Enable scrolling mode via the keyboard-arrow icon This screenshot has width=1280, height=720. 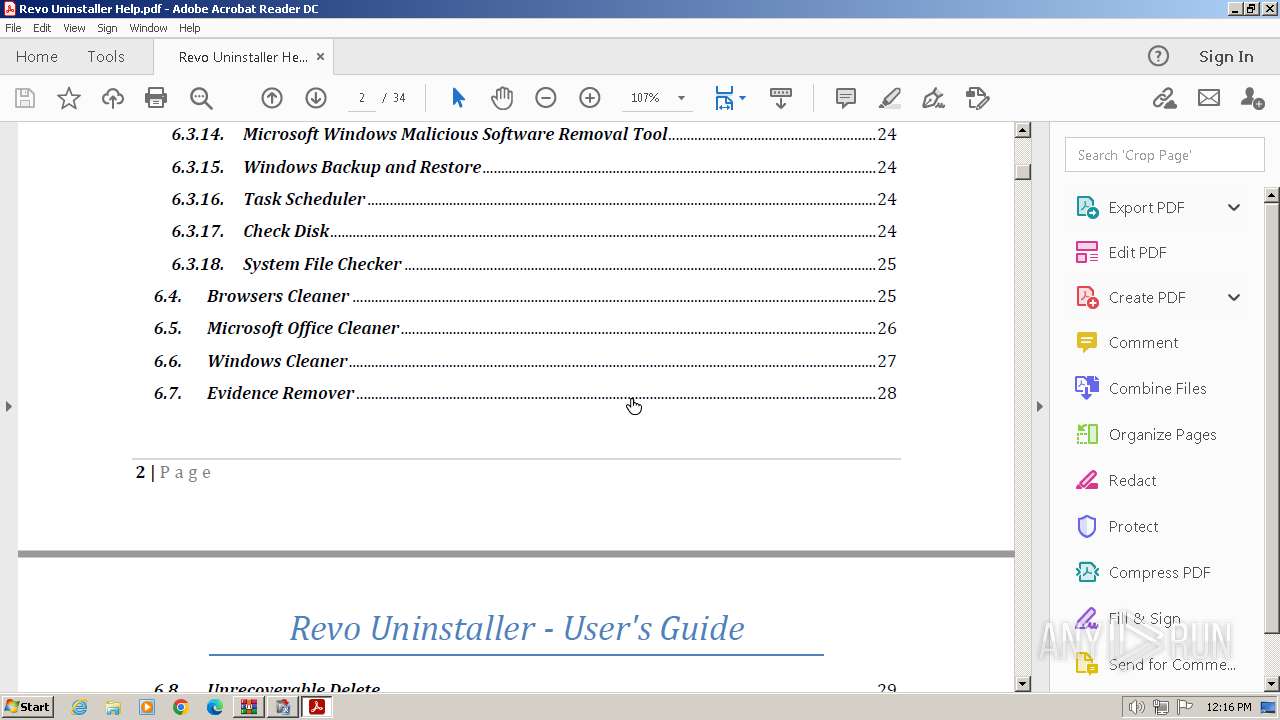(x=781, y=98)
